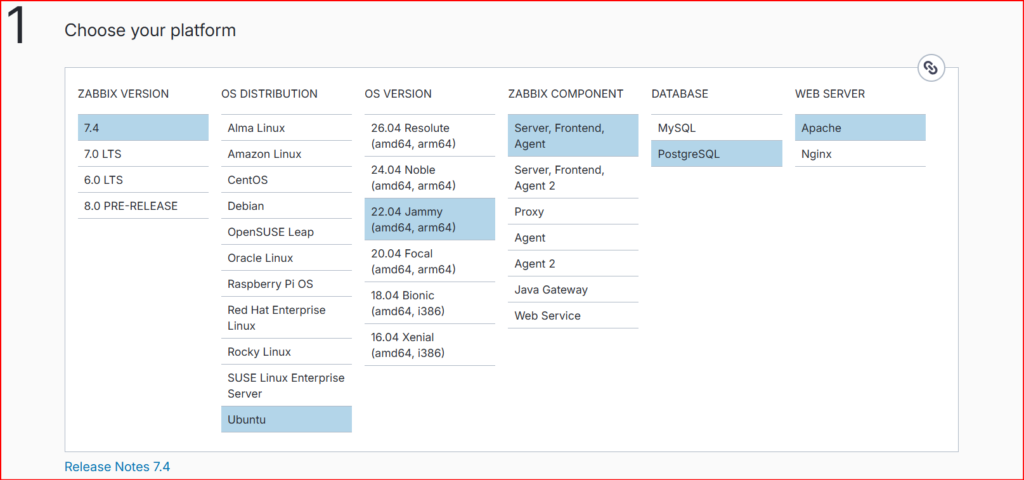Select the Java Gateway component
This screenshot has width=1024, height=480.
click(573, 289)
